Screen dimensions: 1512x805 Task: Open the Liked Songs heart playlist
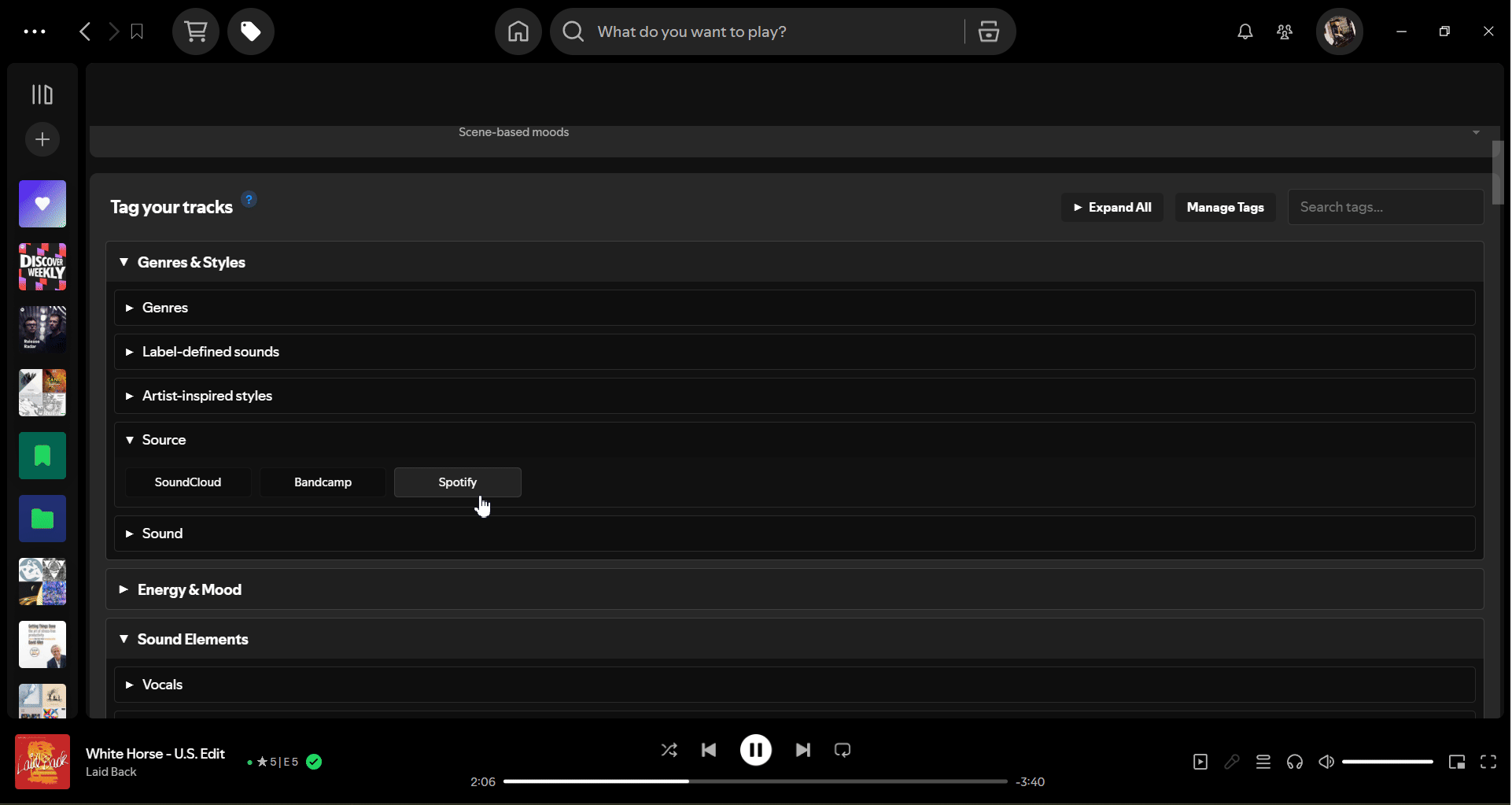tap(42, 204)
